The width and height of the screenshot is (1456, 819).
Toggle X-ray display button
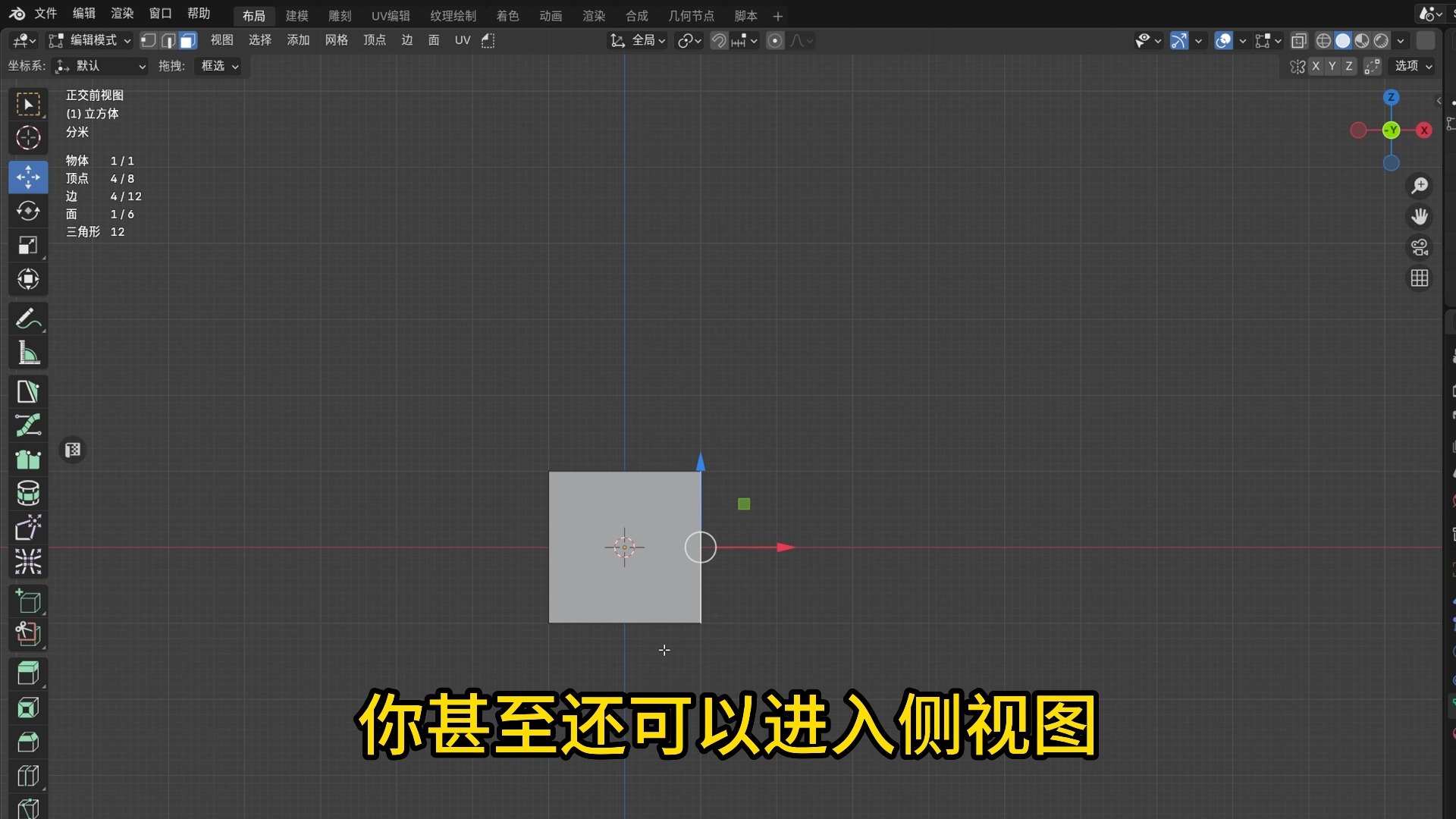pyautogui.click(x=1299, y=40)
